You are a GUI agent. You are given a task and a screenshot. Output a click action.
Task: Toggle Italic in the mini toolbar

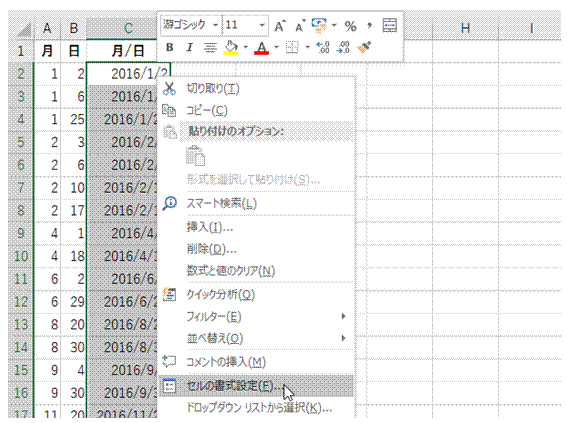click(x=189, y=48)
